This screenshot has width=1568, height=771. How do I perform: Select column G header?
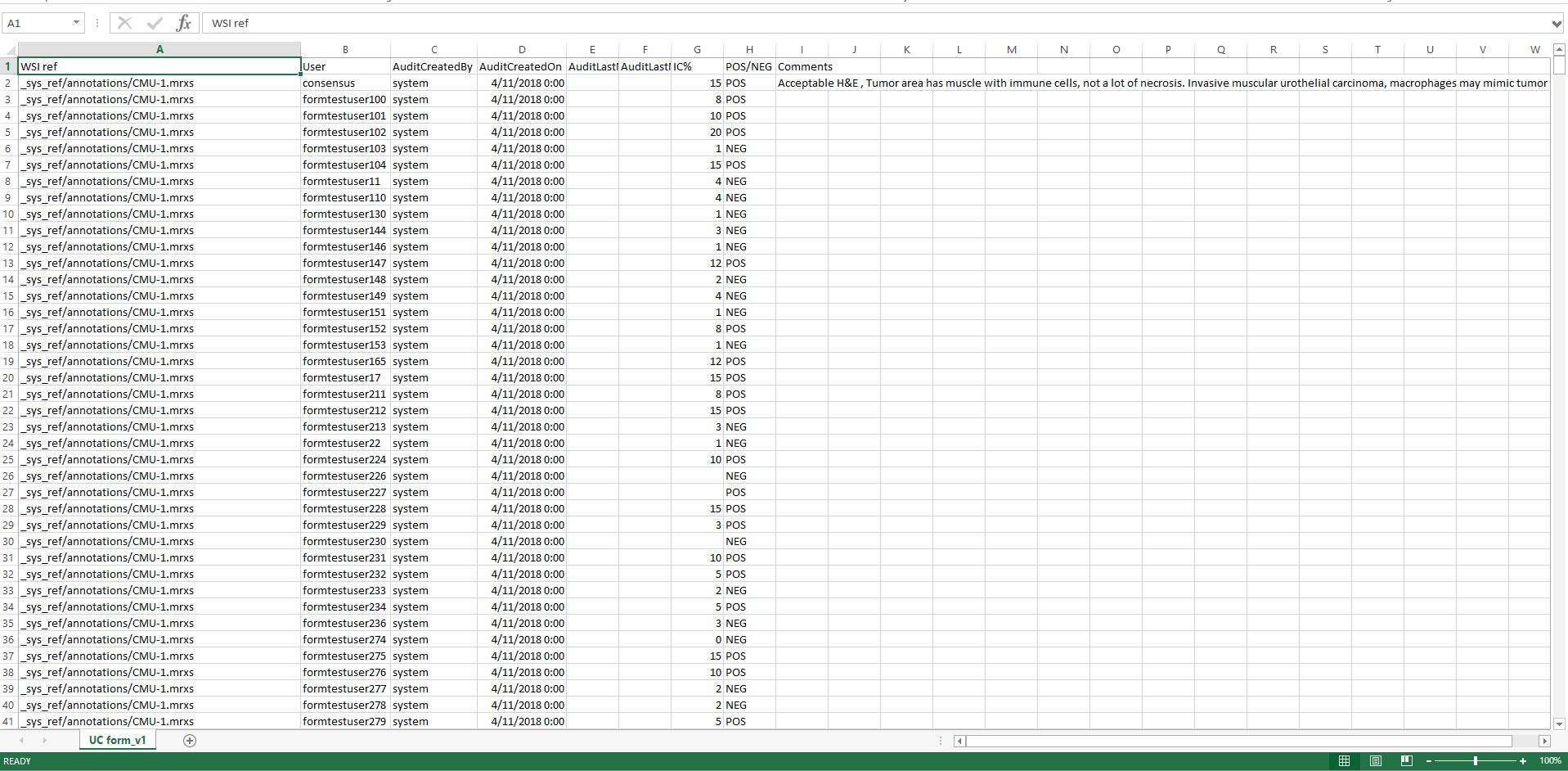[697, 50]
